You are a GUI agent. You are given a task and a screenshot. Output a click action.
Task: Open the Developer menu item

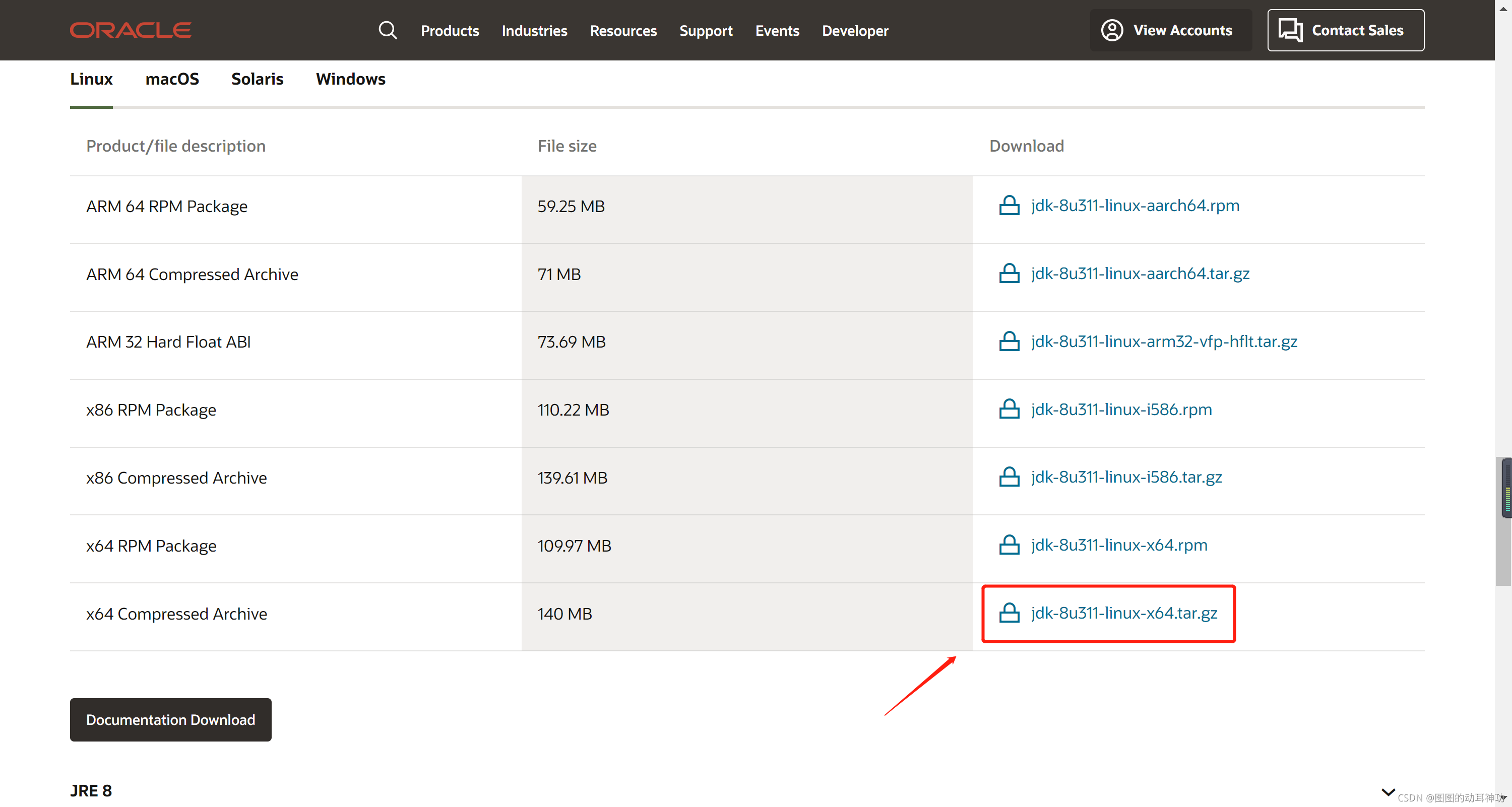[855, 31]
